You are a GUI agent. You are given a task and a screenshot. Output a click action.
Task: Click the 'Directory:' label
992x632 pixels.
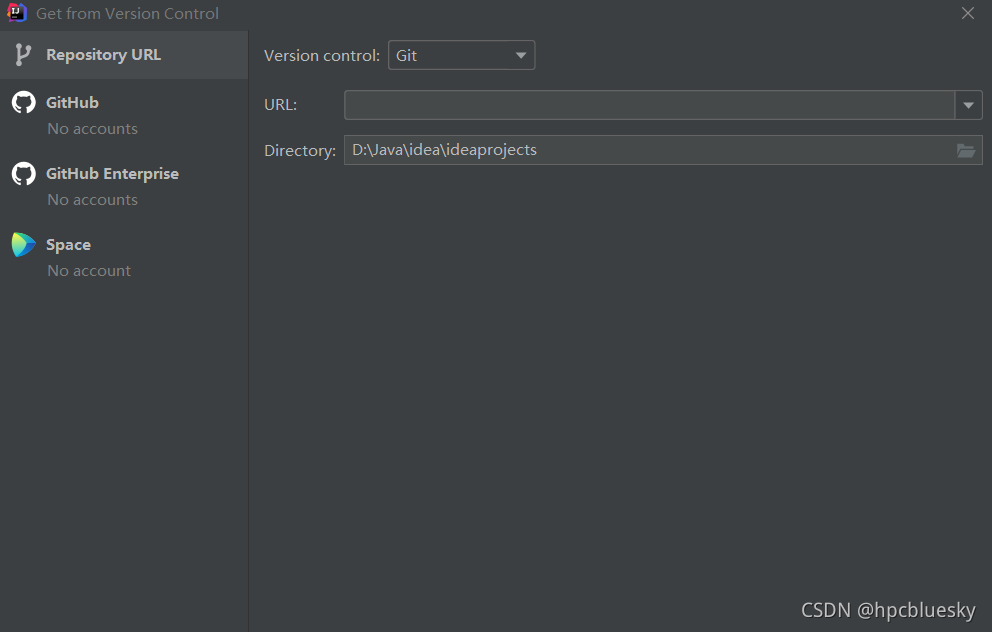click(x=300, y=151)
